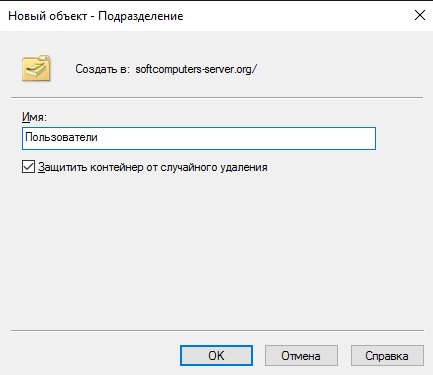Close the Новый объект dialog with X
This screenshot has height=375, width=433.
click(x=419, y=15)
